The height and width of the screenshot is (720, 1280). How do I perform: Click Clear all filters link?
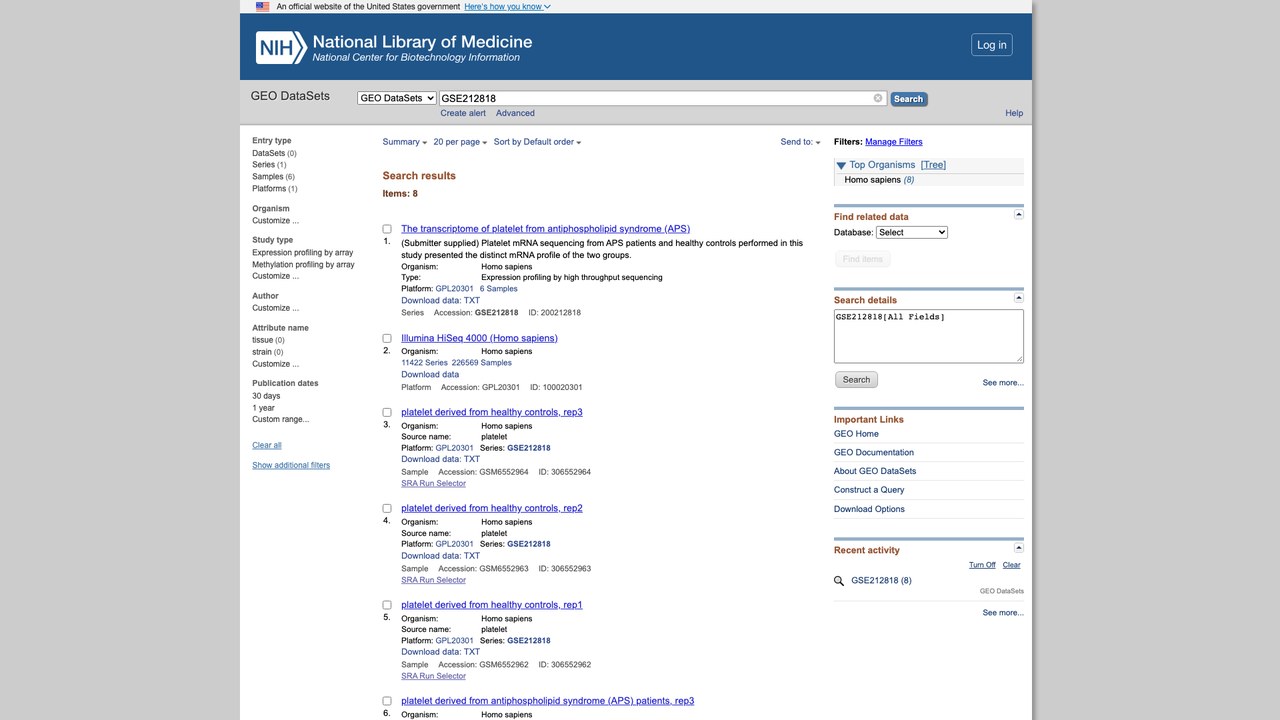[267, 445]
